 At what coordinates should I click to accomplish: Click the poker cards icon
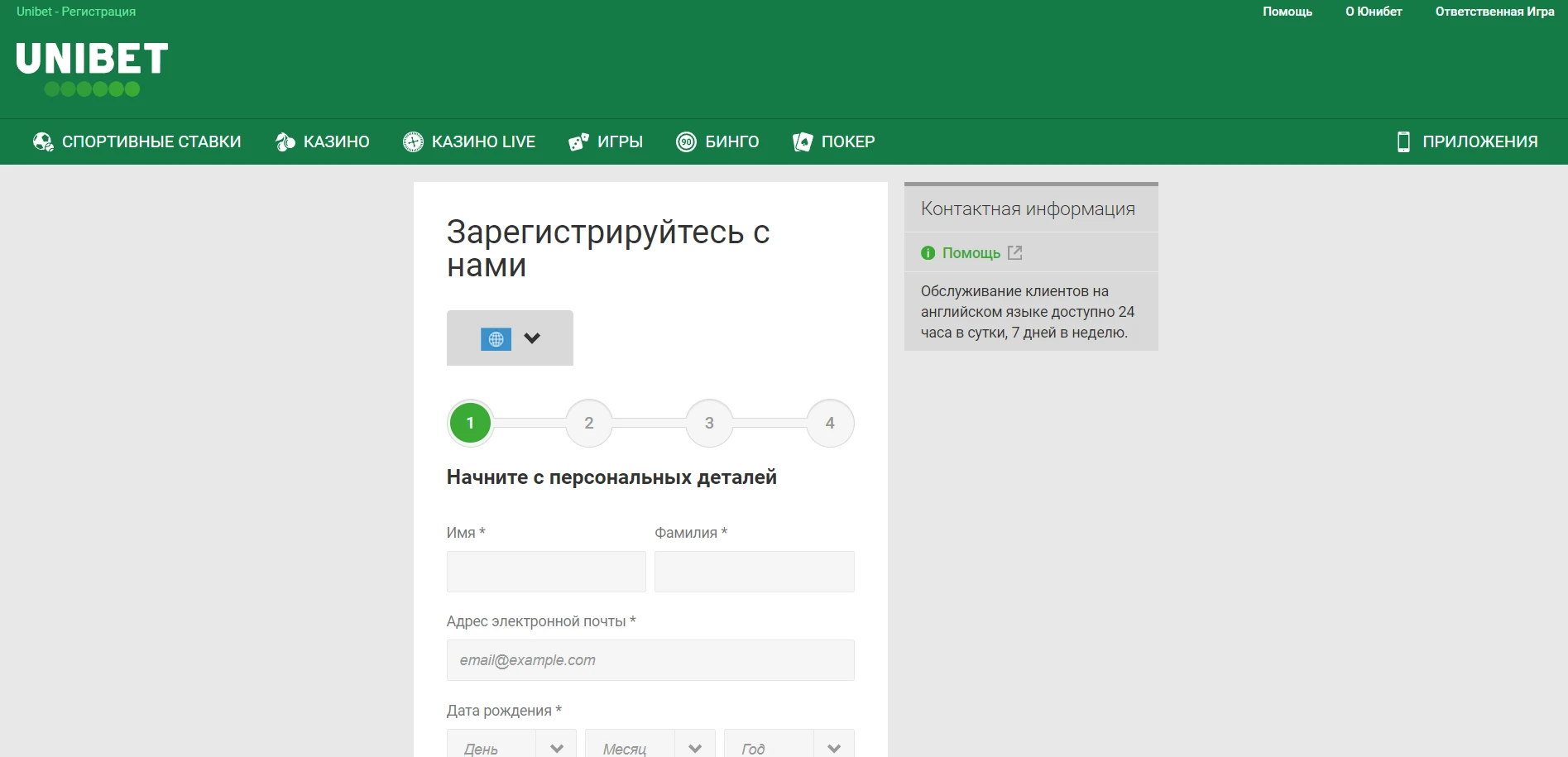click(803, 142)
